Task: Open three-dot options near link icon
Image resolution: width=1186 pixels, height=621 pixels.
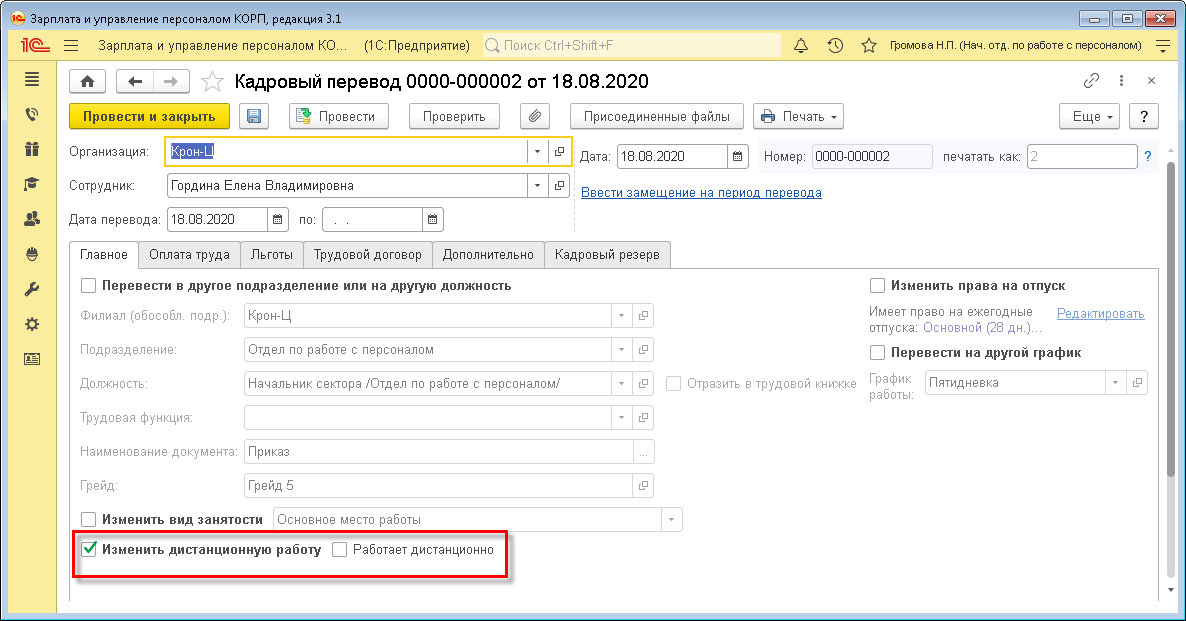Action: [x=1121, y=80]
